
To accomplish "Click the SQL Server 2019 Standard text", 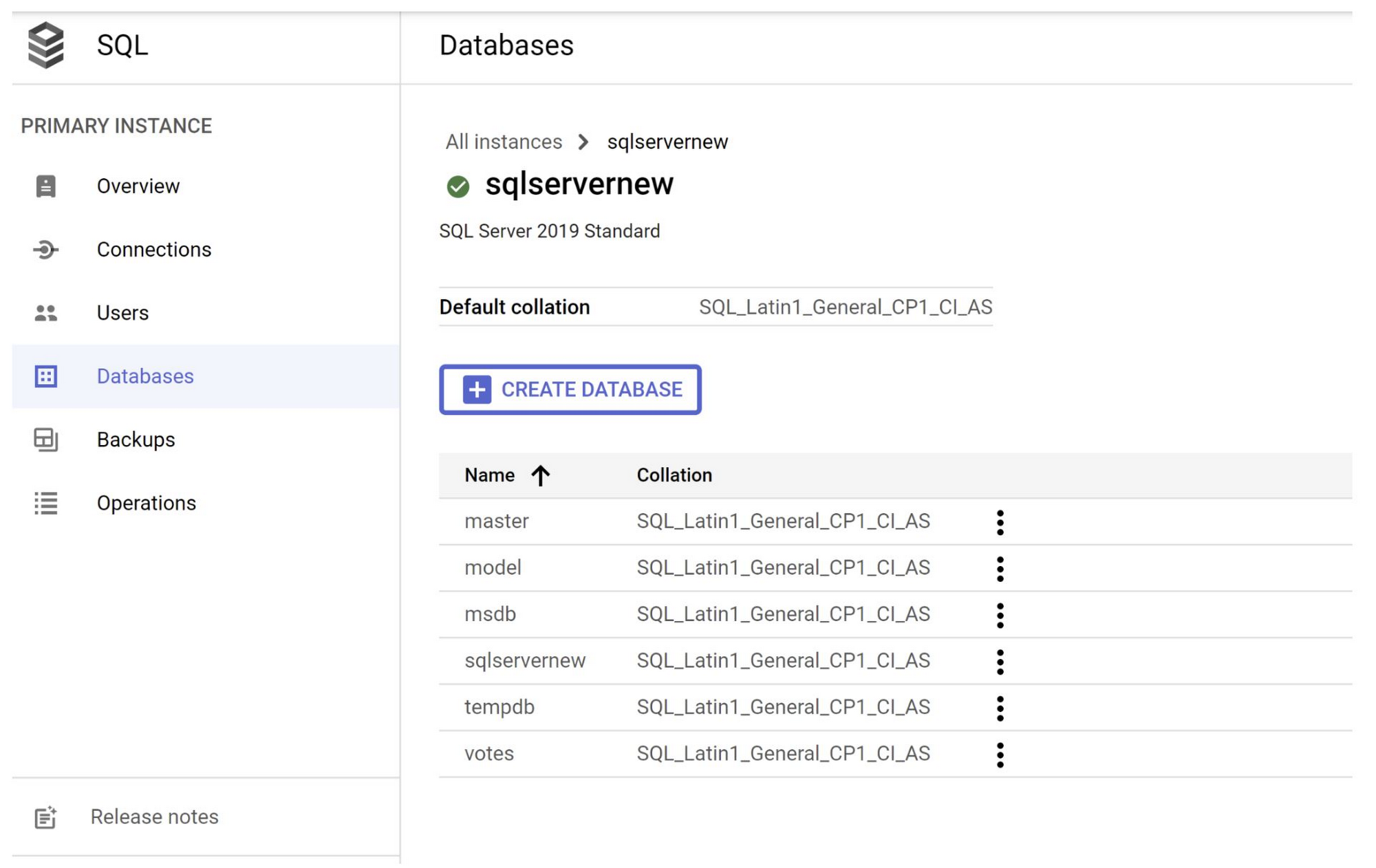I will click(550, 231).
